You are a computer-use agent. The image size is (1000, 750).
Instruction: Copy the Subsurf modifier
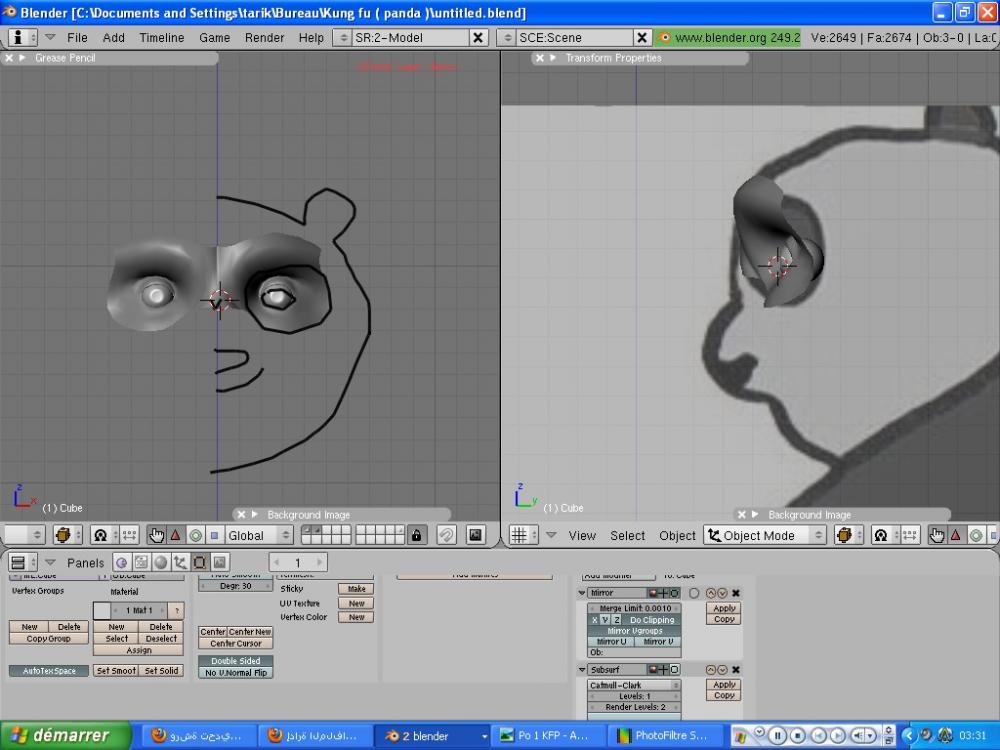coord(724,695)
